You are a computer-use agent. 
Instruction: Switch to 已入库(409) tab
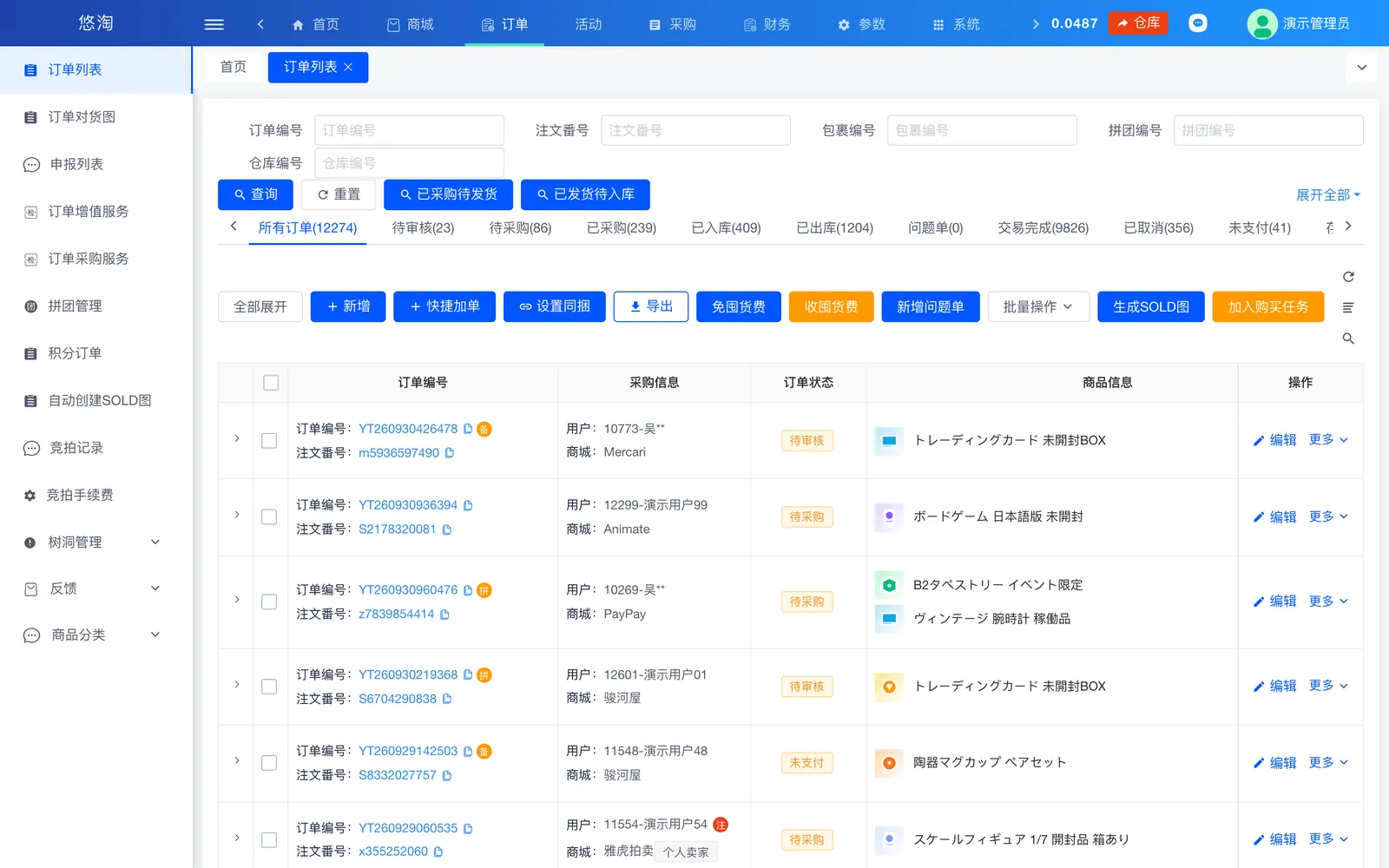point(726,228)
